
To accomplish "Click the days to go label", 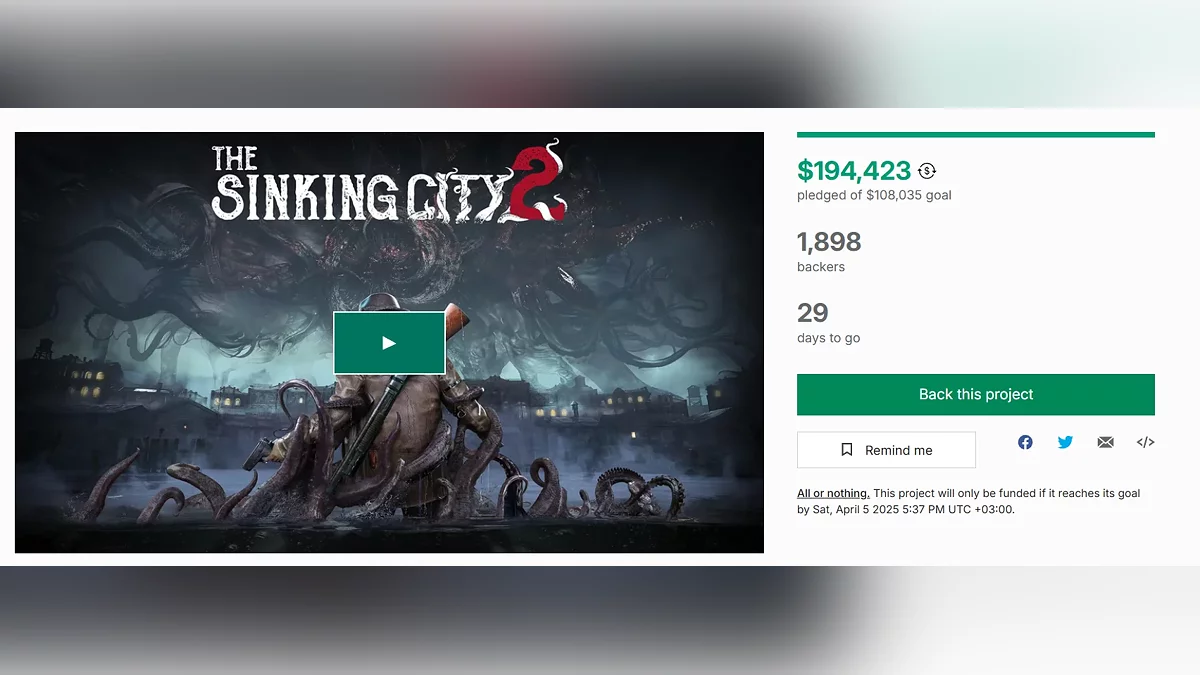I will coord(829,338).
